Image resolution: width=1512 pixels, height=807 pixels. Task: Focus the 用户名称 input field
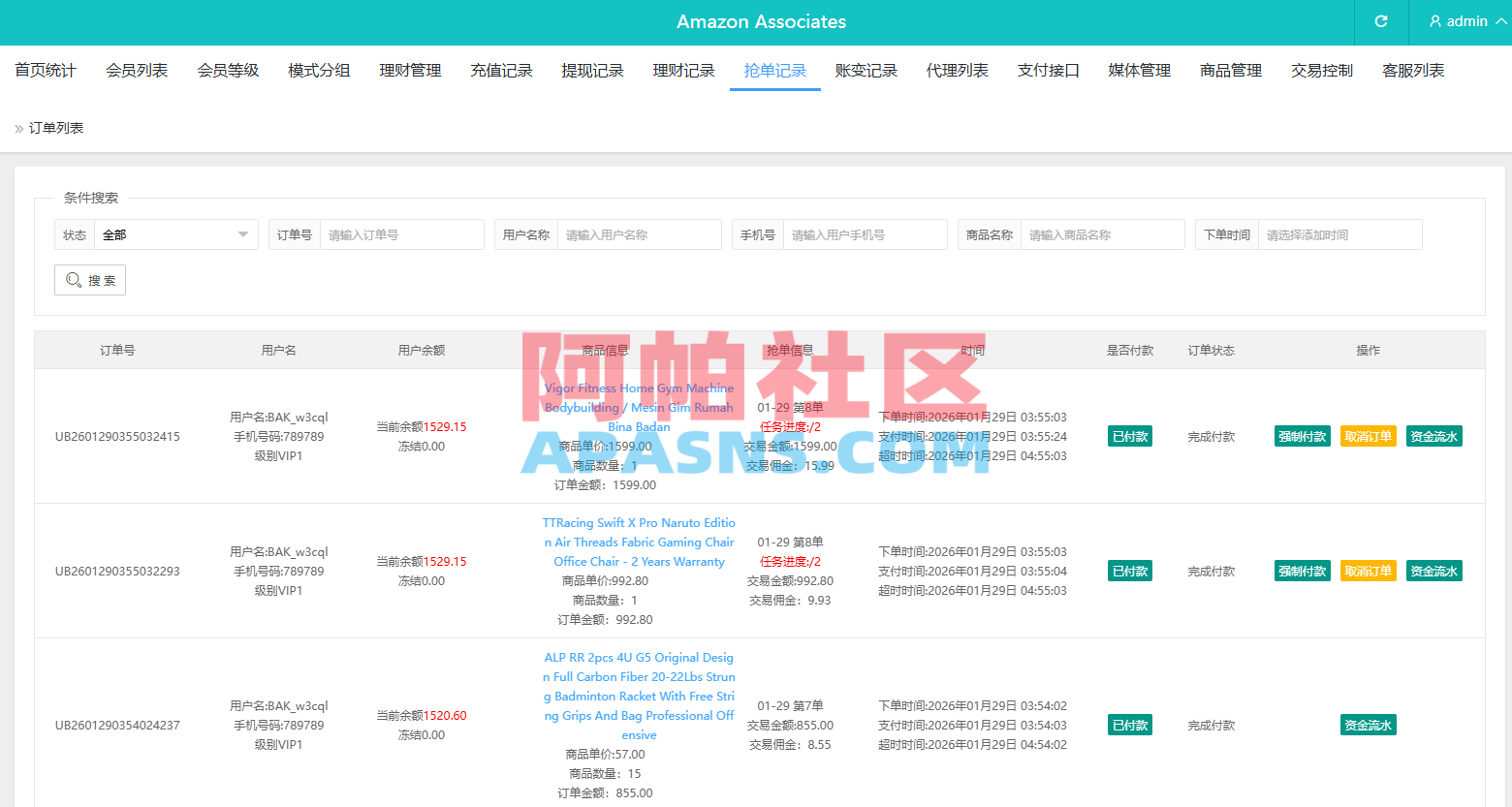click(x=639, y=234)
